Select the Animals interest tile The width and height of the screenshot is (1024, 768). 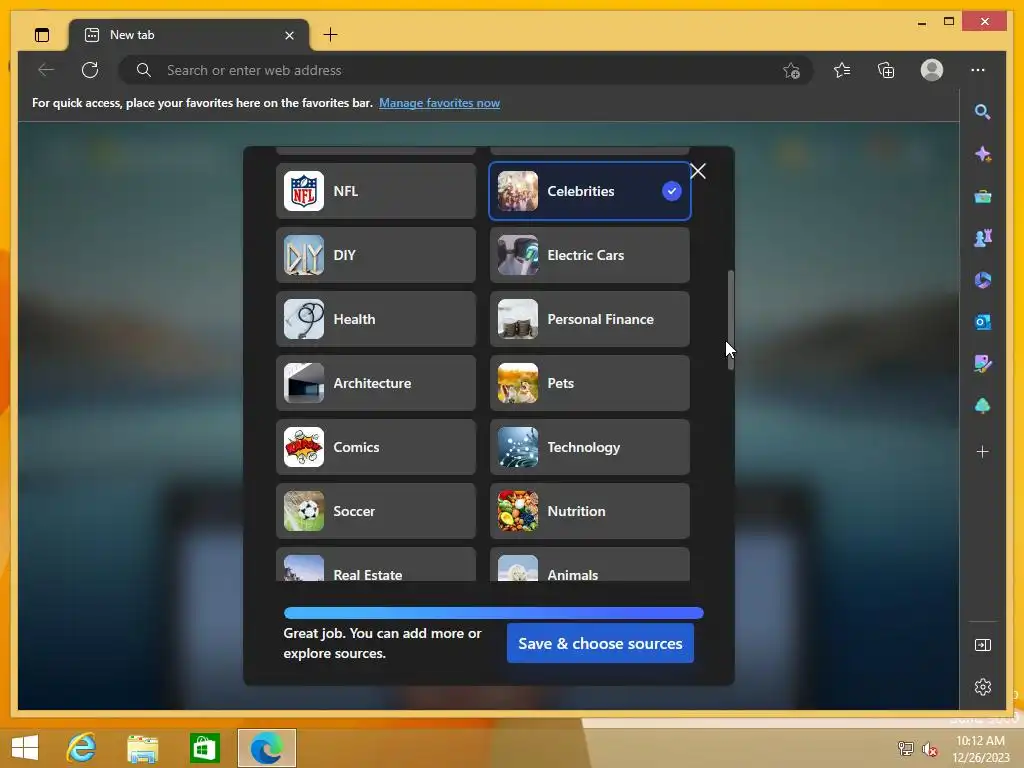click(590, 565)
